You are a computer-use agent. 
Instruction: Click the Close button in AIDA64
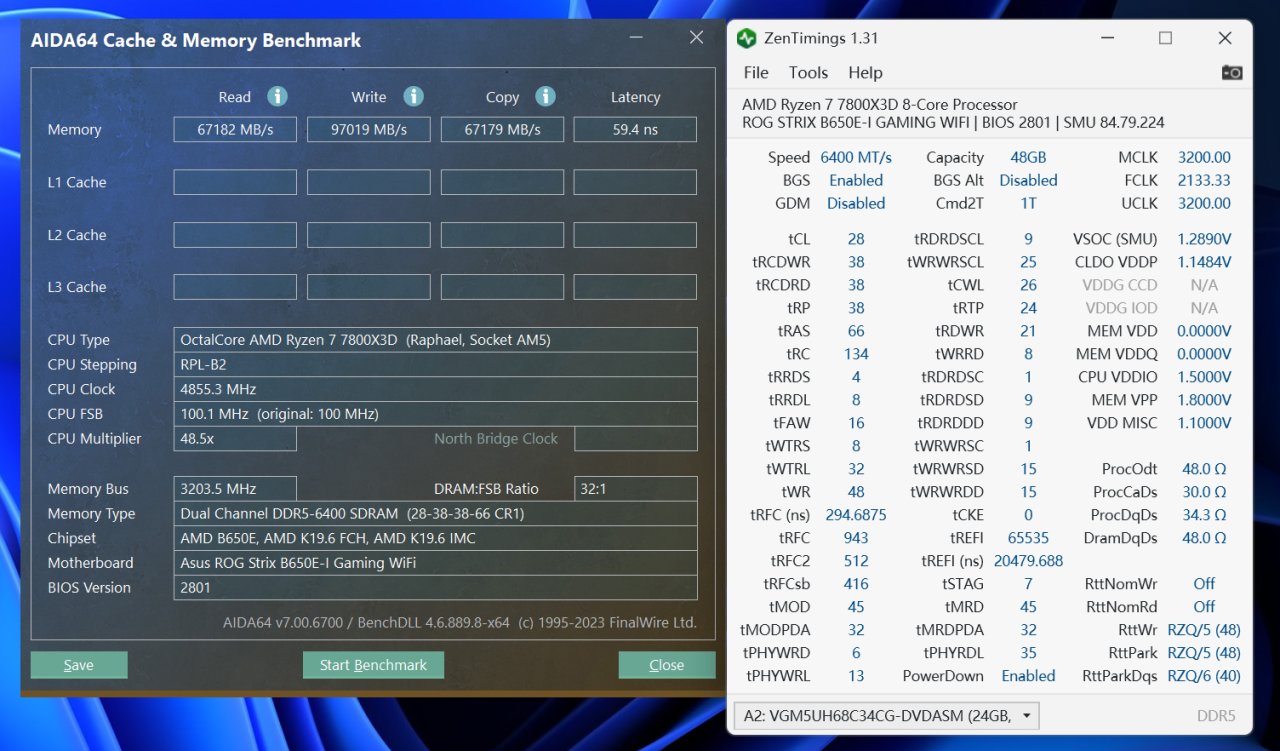point(667,665)
